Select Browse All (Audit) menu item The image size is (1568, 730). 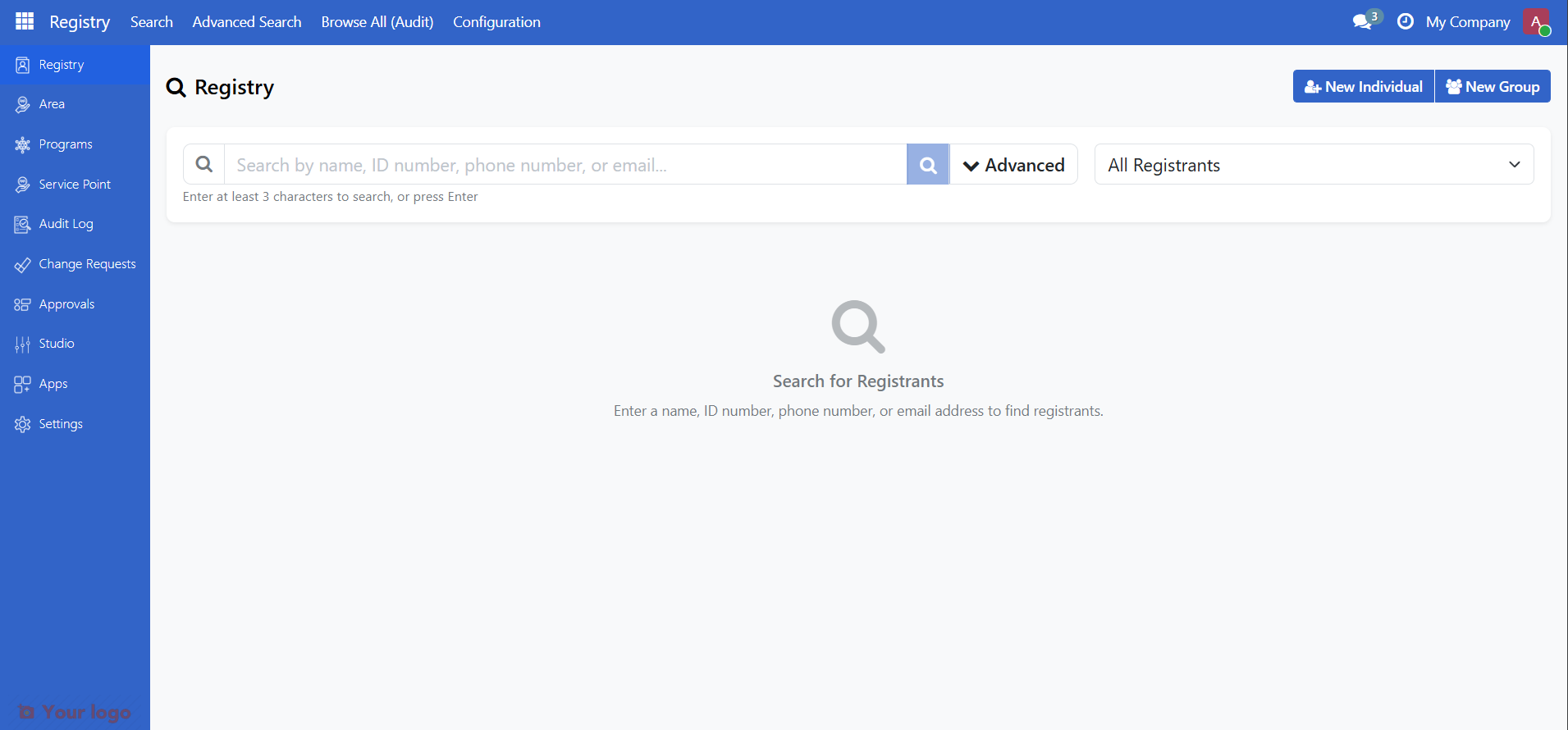click(377, 22)
